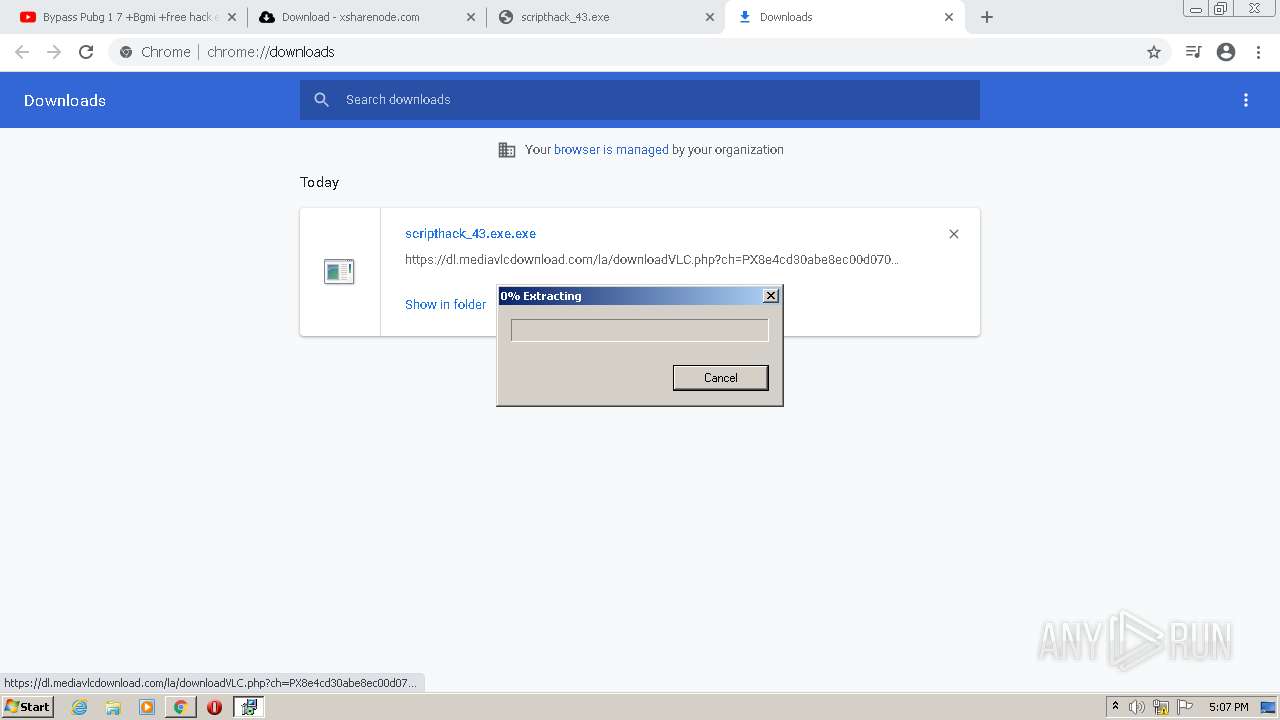Image resolution: width=1280 pixels, height=720 pixels.
Task: Remove scripthack_43.exe.exe from downloads list
Action: 954,234
